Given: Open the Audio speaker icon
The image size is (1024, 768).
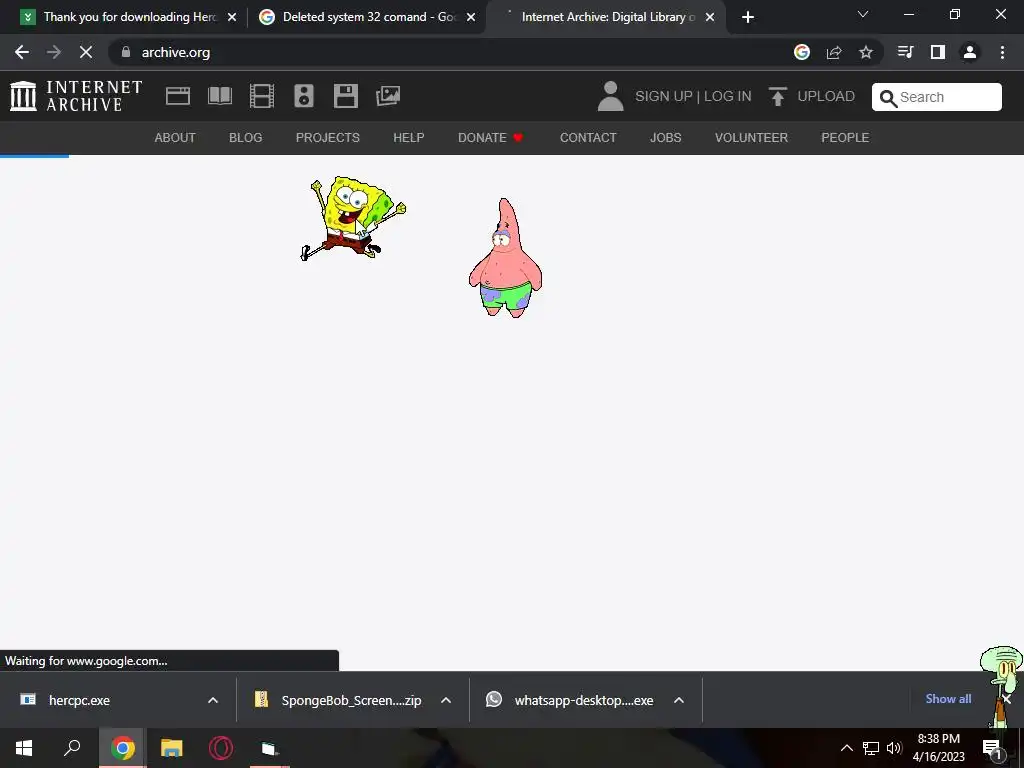Looking at the screenshot, I should 304,96.
